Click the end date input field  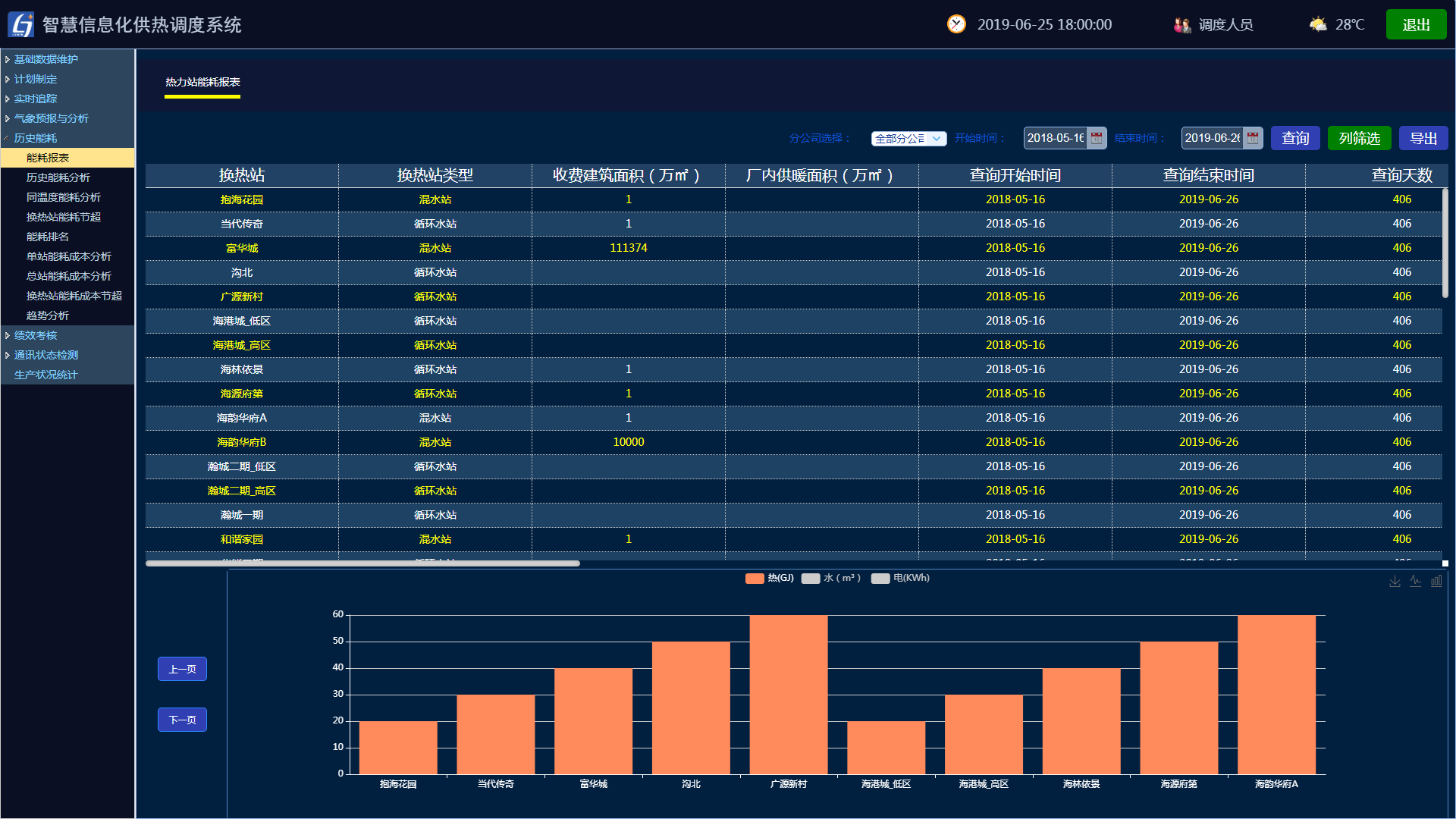click(x=1213, y=138)
